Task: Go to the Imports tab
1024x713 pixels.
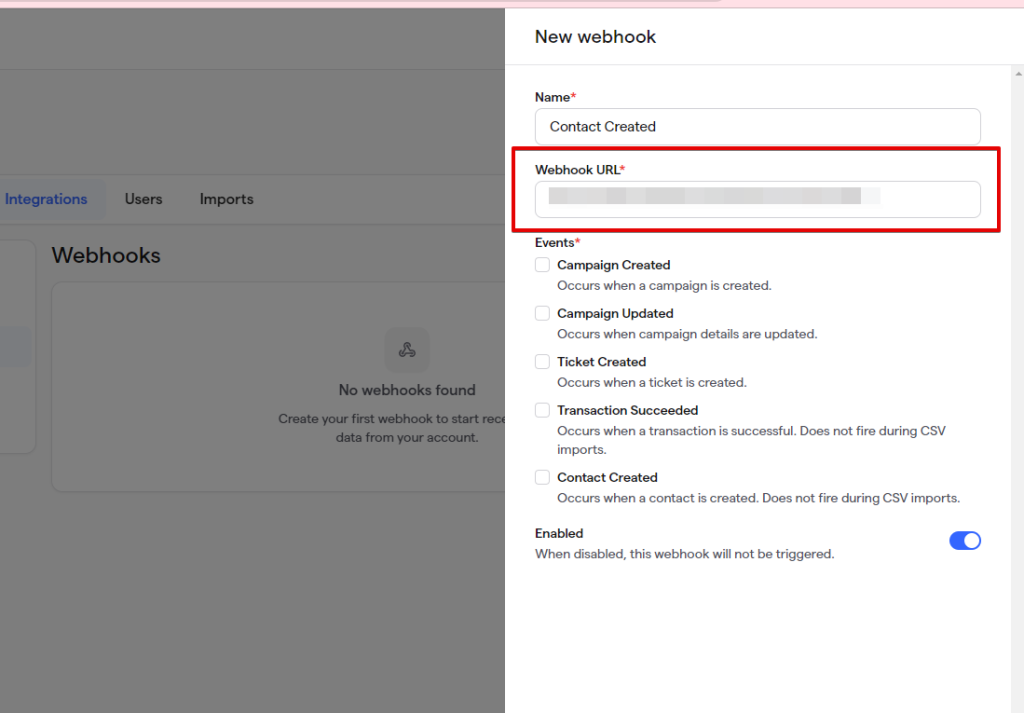Action: coord(226,199)
